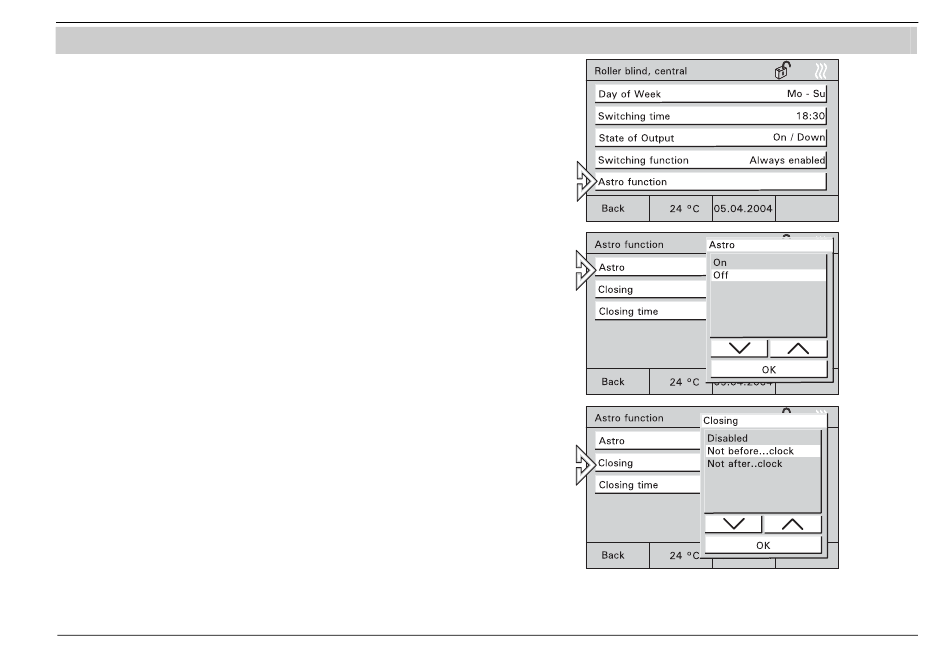Click the 05.04.2004 date in Roller blind screen
Image resolution: width=950 pixels, height=647 pixels.
743,208
